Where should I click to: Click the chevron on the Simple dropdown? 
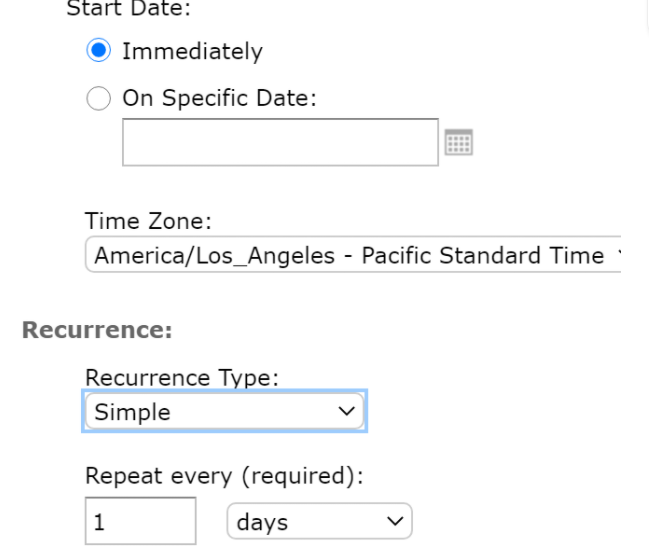point(347,411)
